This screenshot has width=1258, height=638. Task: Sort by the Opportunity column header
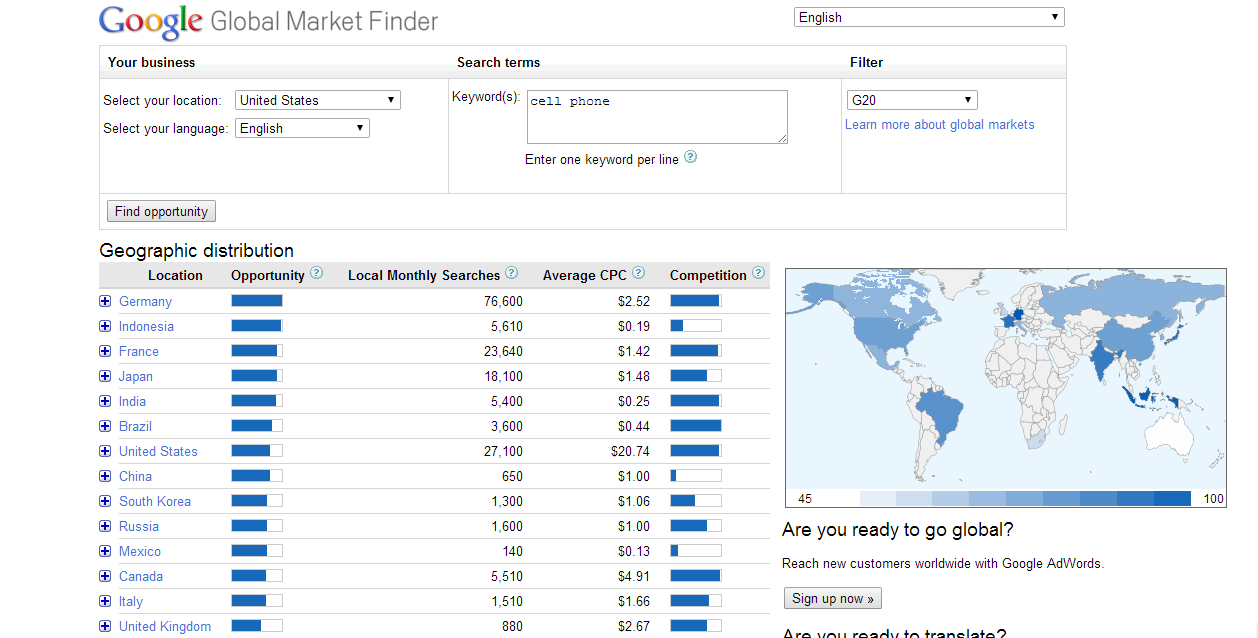[x=267, y=275]
